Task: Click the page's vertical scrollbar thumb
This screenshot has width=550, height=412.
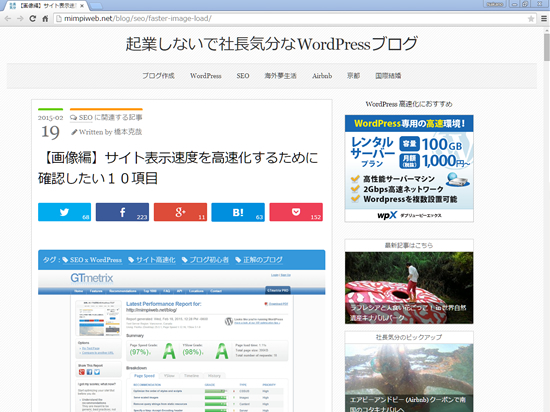Action: tap(546, 47)
